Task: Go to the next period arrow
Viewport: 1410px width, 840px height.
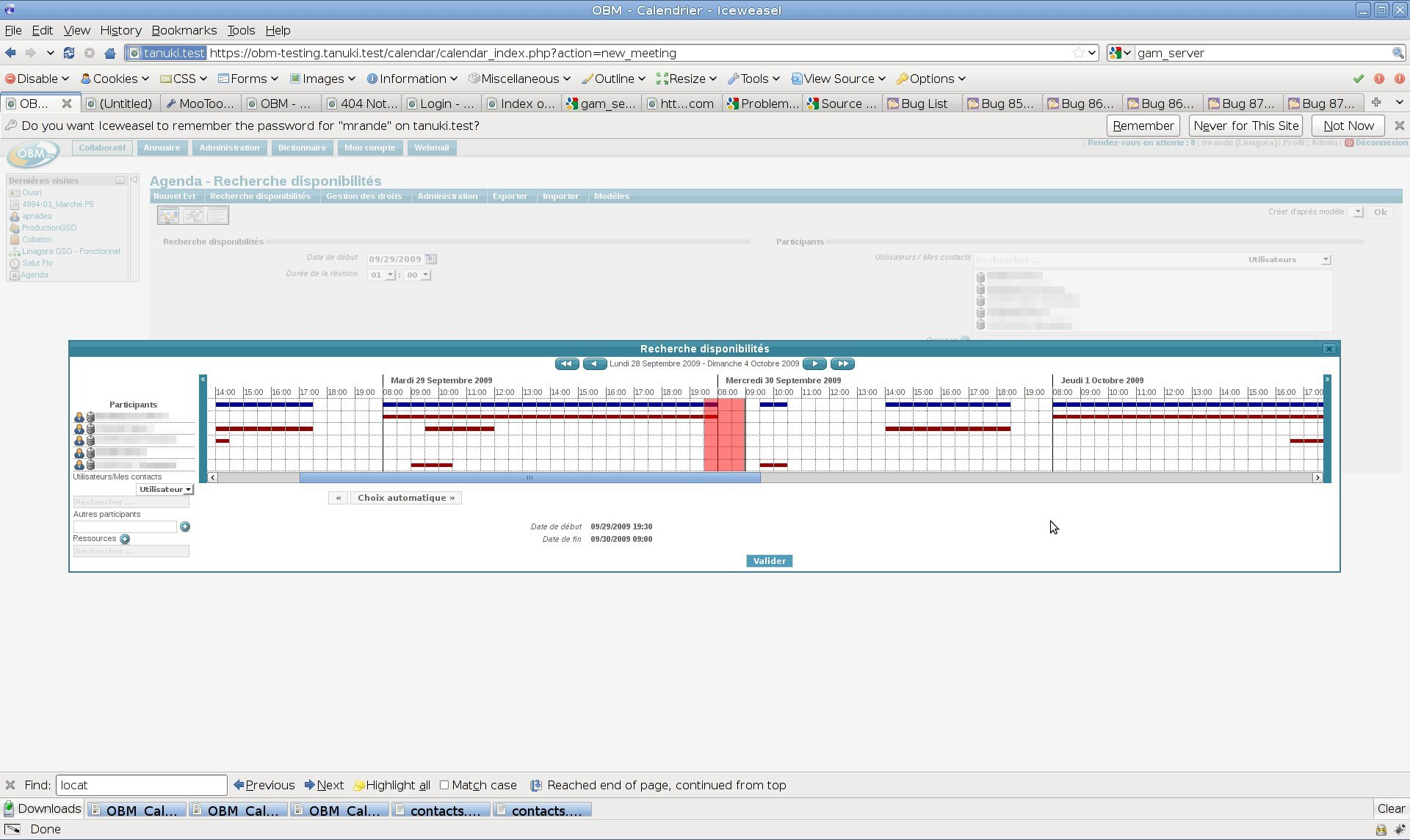Action: (x=814, y=363)
